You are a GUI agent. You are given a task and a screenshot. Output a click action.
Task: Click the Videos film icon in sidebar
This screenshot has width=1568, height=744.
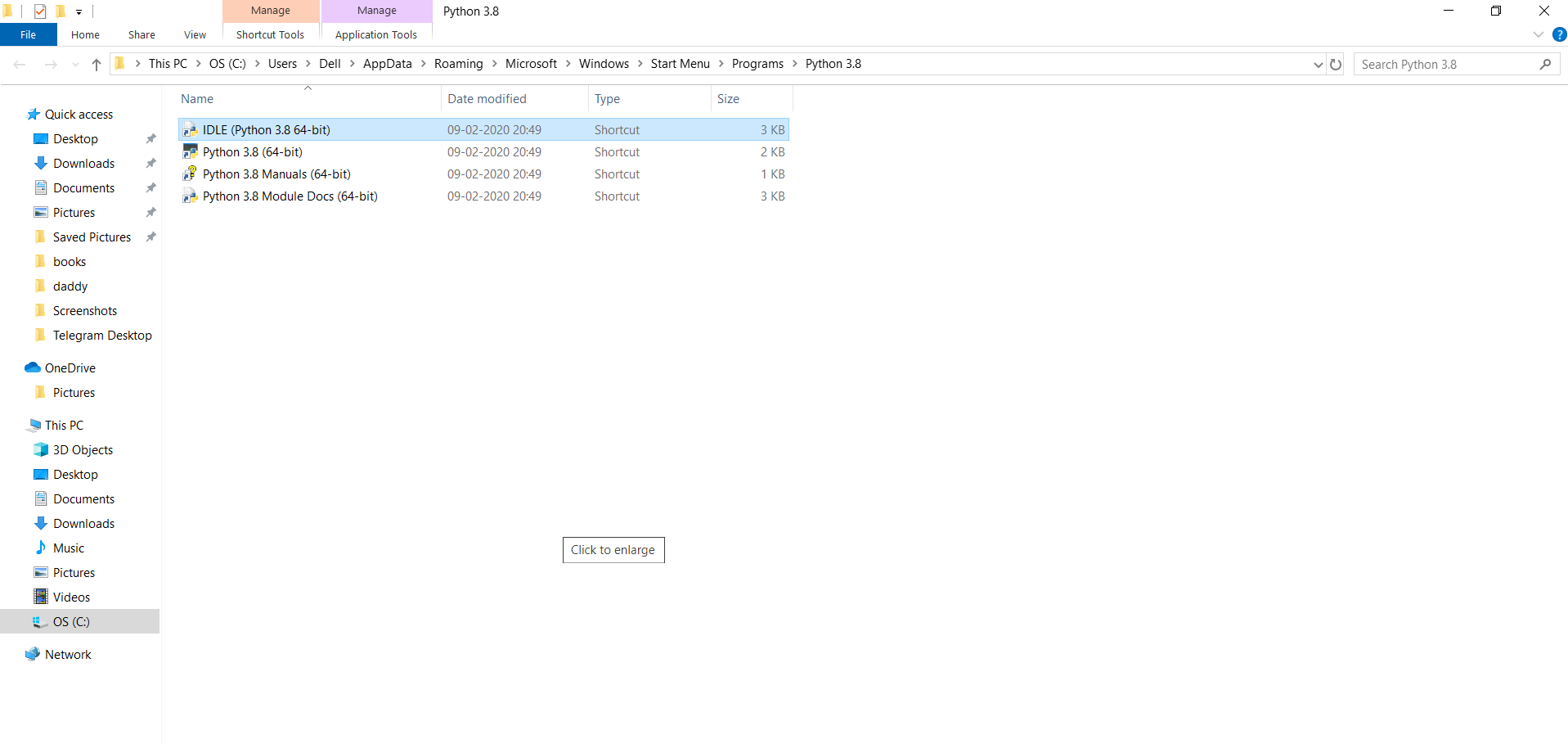(41, 597)
